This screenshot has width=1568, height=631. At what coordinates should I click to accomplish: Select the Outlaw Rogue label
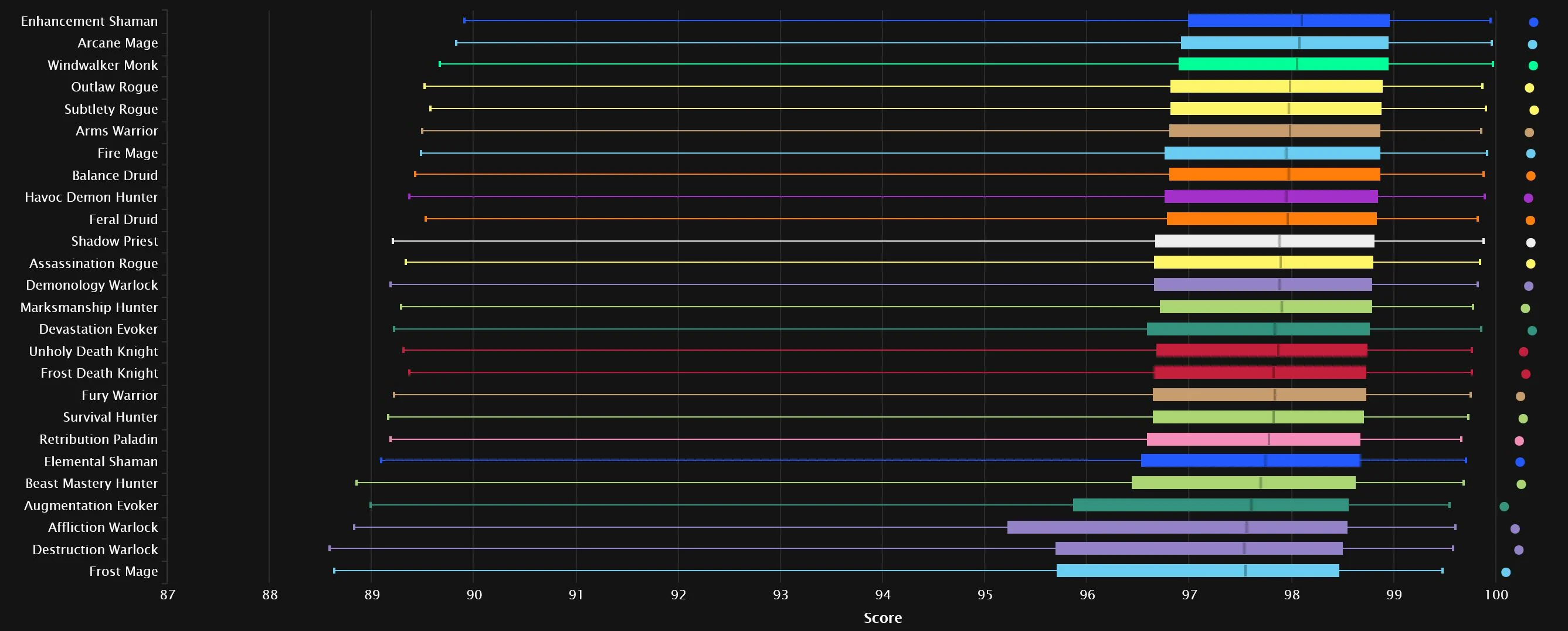(114, 87)
